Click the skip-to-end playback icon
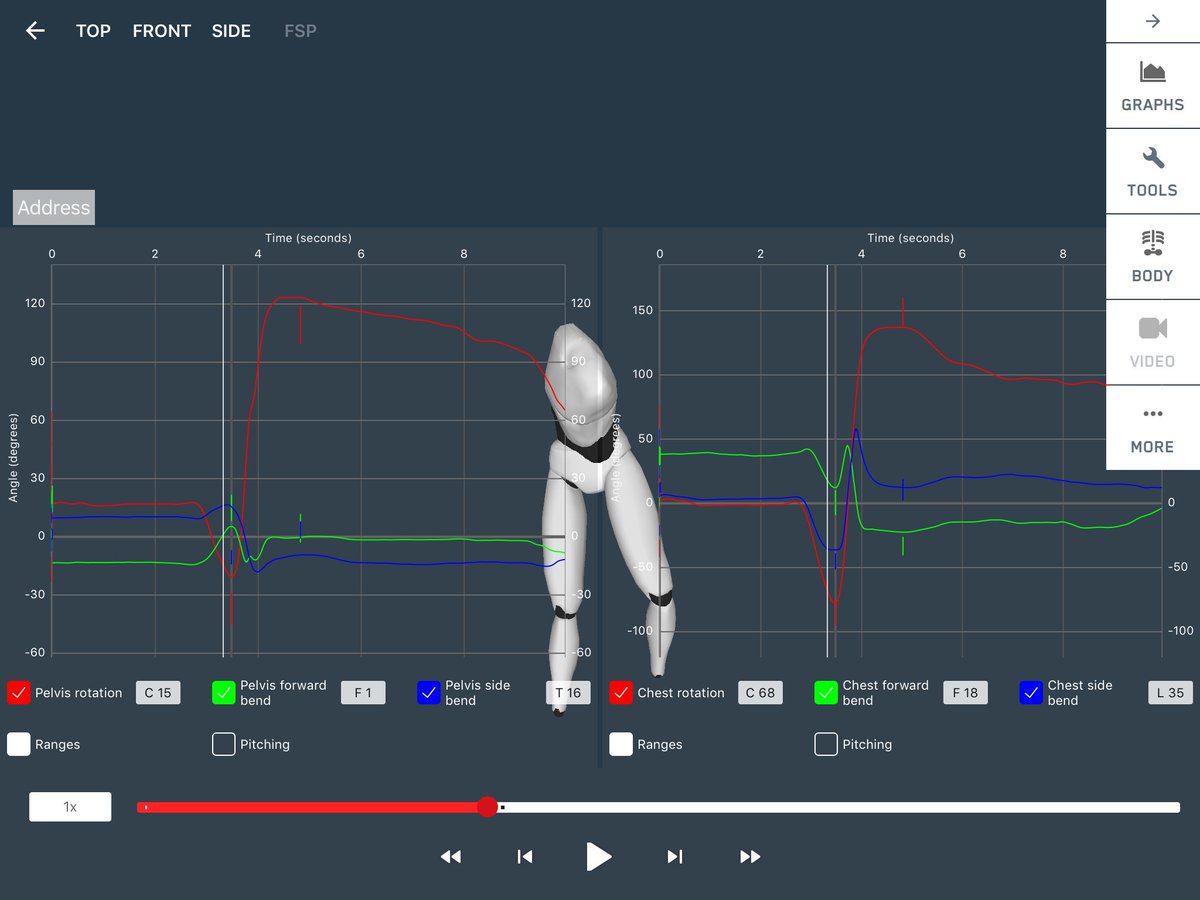1200x900 pixels. coord(674,856)
